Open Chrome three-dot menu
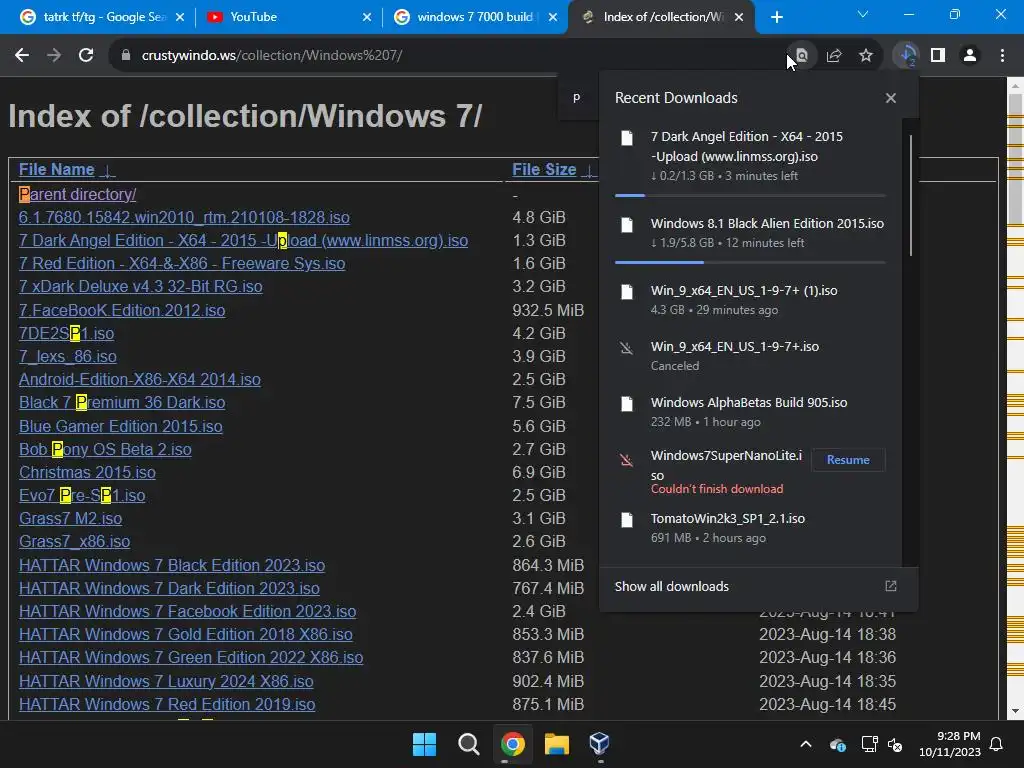Viewport: 1024px width, 768px height. click(x=1002, y=56)
